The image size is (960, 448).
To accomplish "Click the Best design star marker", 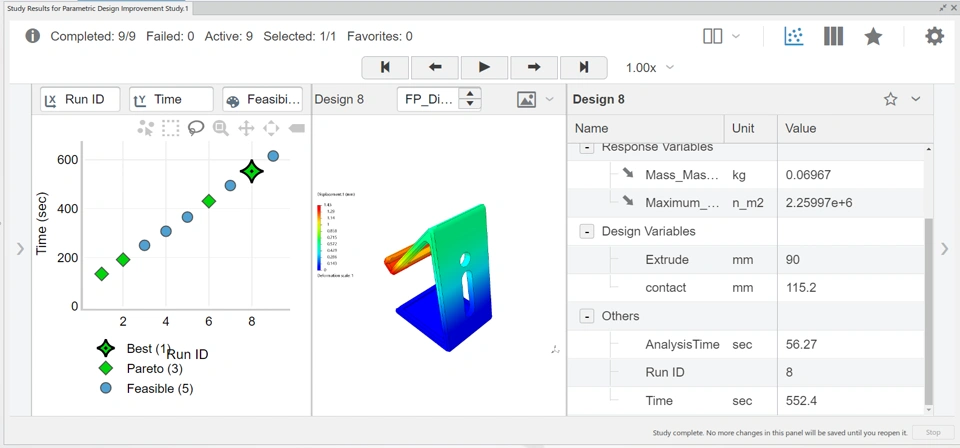I will point(251,171).
